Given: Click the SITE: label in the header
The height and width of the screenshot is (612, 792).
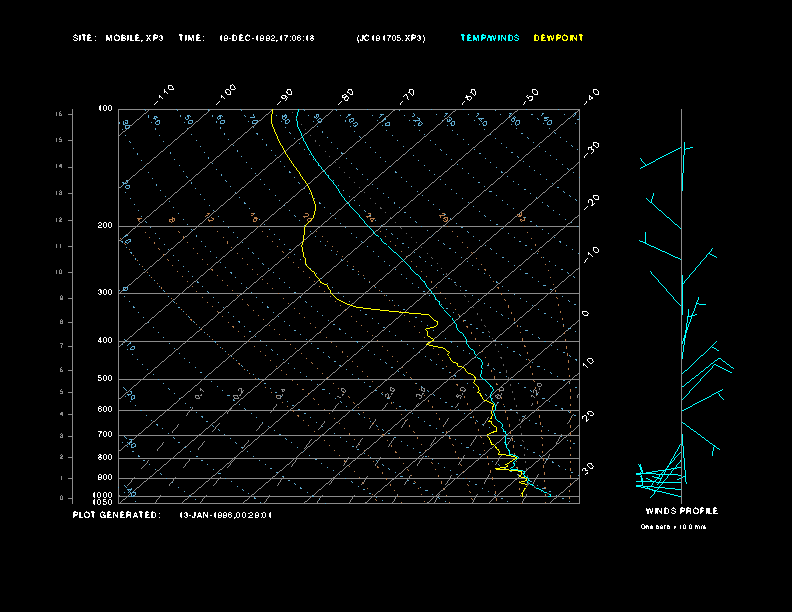Looking at the screenshot, I should (x=83, y=38).
